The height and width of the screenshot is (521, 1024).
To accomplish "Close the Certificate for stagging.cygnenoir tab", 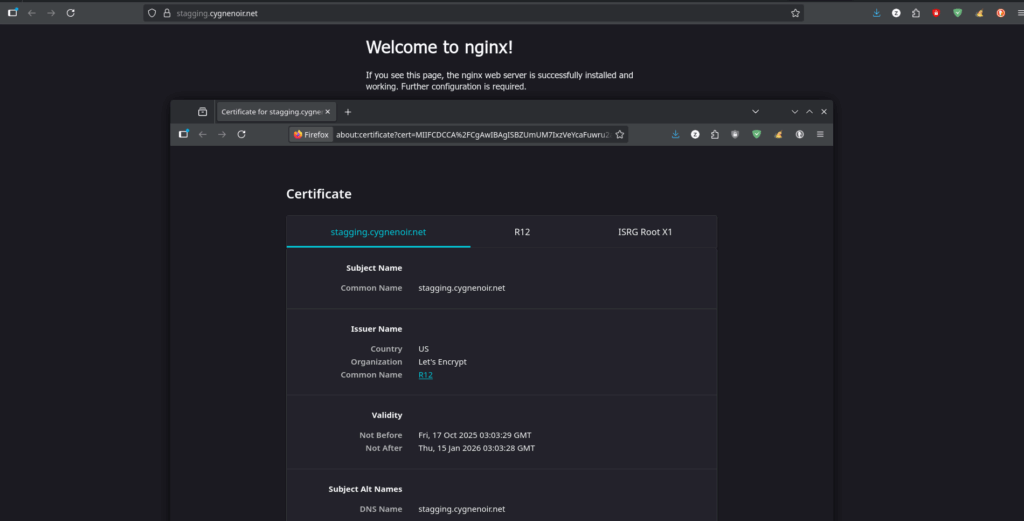I will pyautogui.click(x=327, y=112).
